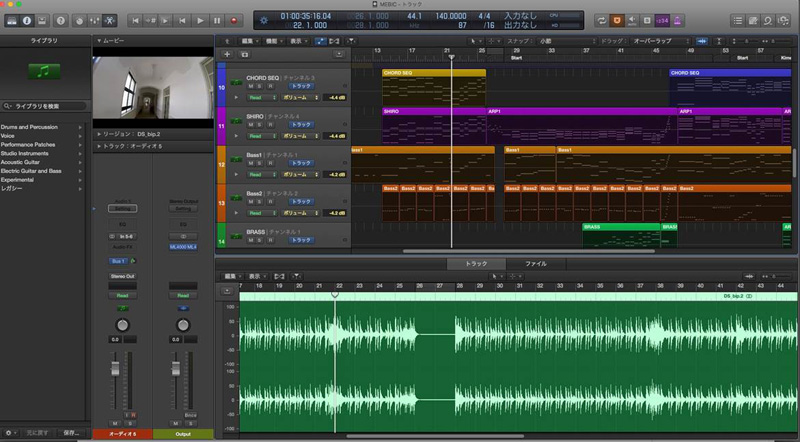Turn the オーディオ 5 pan knob
Screen dimensions: 800x442
(x=122, y=325)
